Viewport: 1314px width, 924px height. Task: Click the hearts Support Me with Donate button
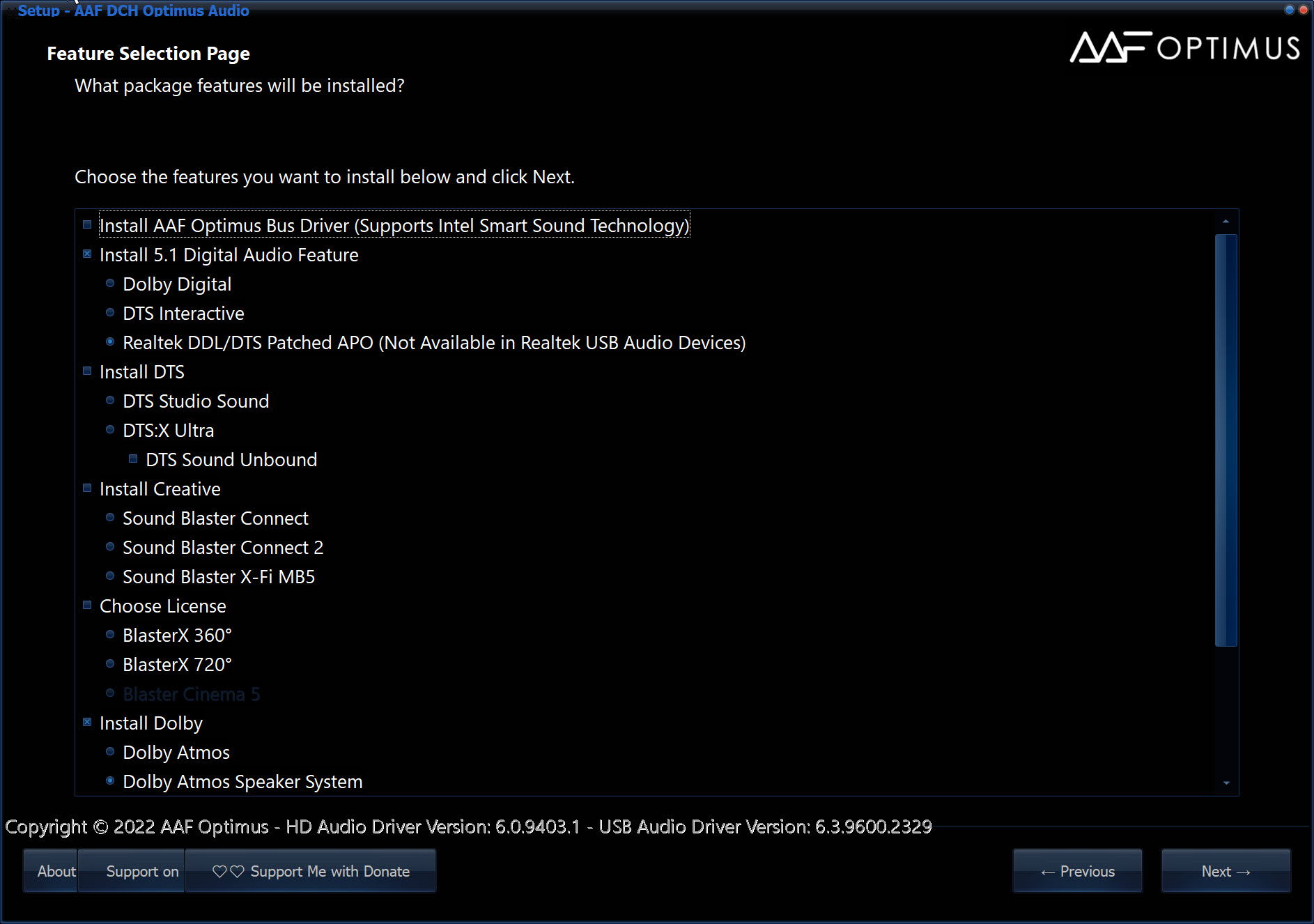coord(311,871)
